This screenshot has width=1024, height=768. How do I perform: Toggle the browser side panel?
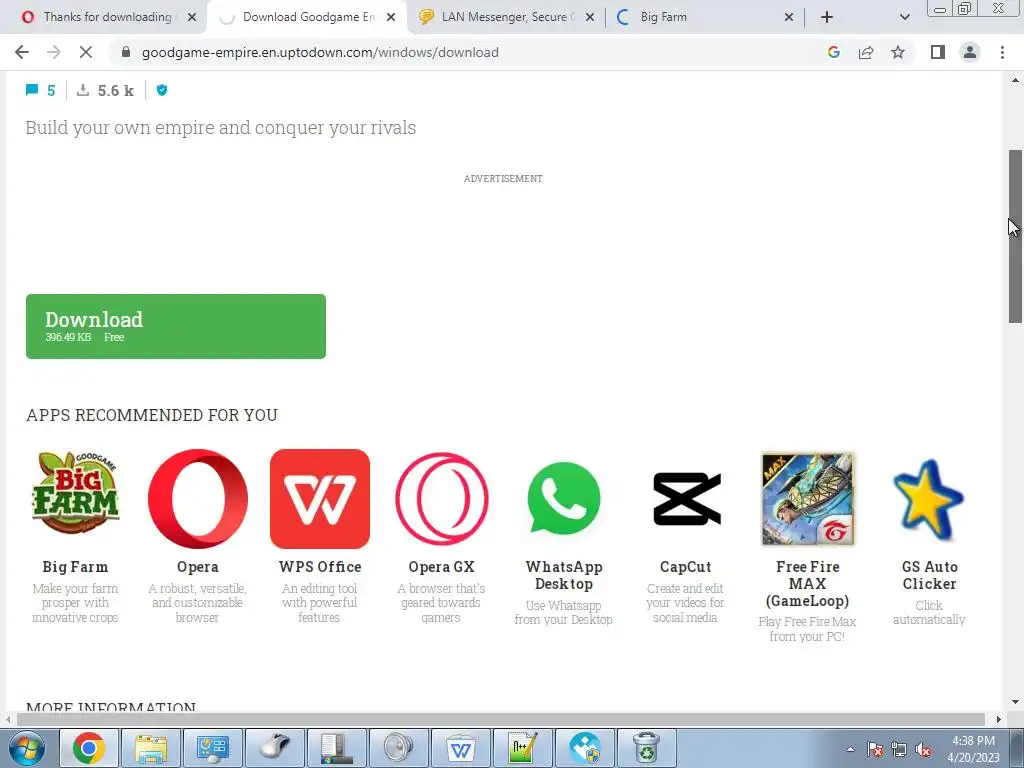coord(938,52)
